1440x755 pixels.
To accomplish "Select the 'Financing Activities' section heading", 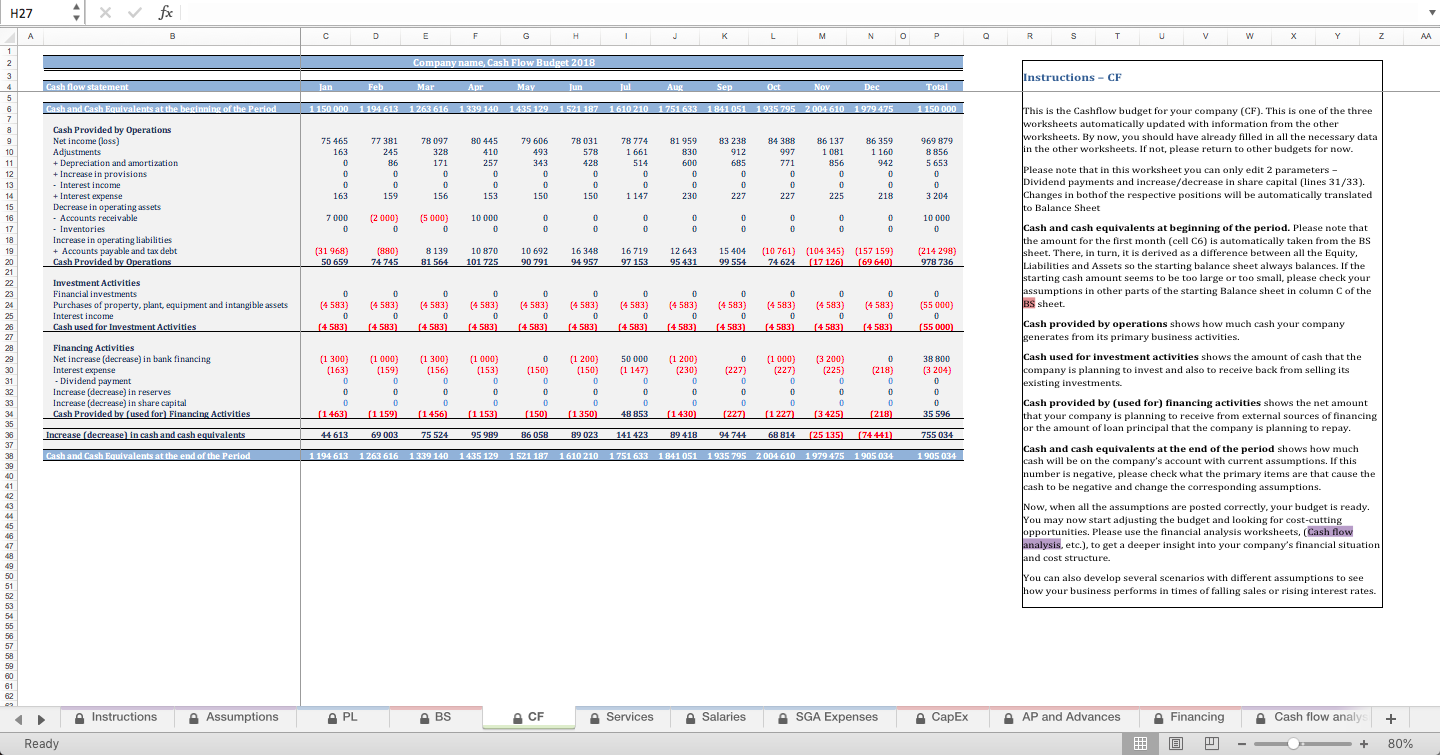I will pyautogui.click(x=91, y=348).
